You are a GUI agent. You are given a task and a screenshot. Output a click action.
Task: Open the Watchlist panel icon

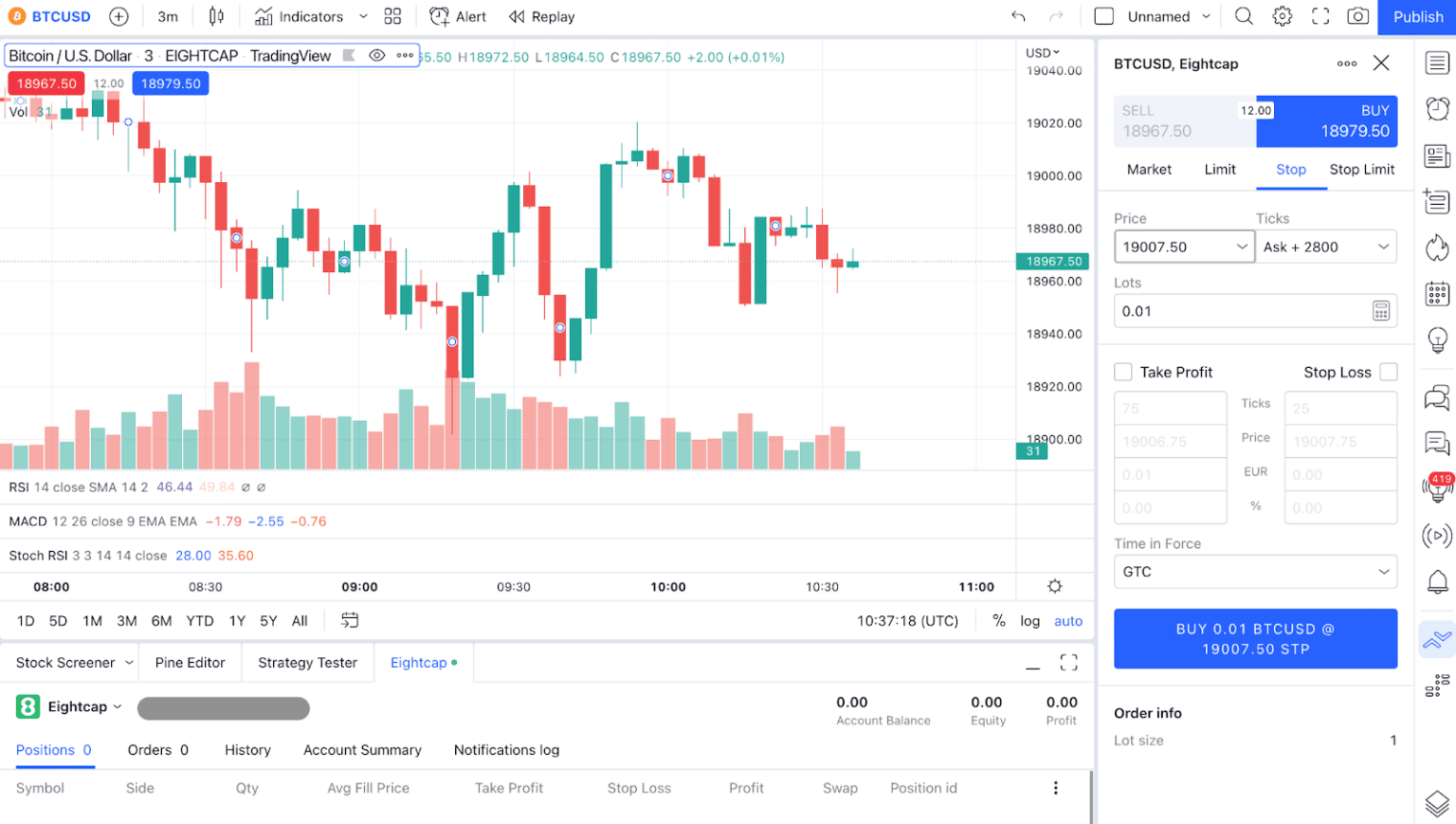[x=1437, y=63]
